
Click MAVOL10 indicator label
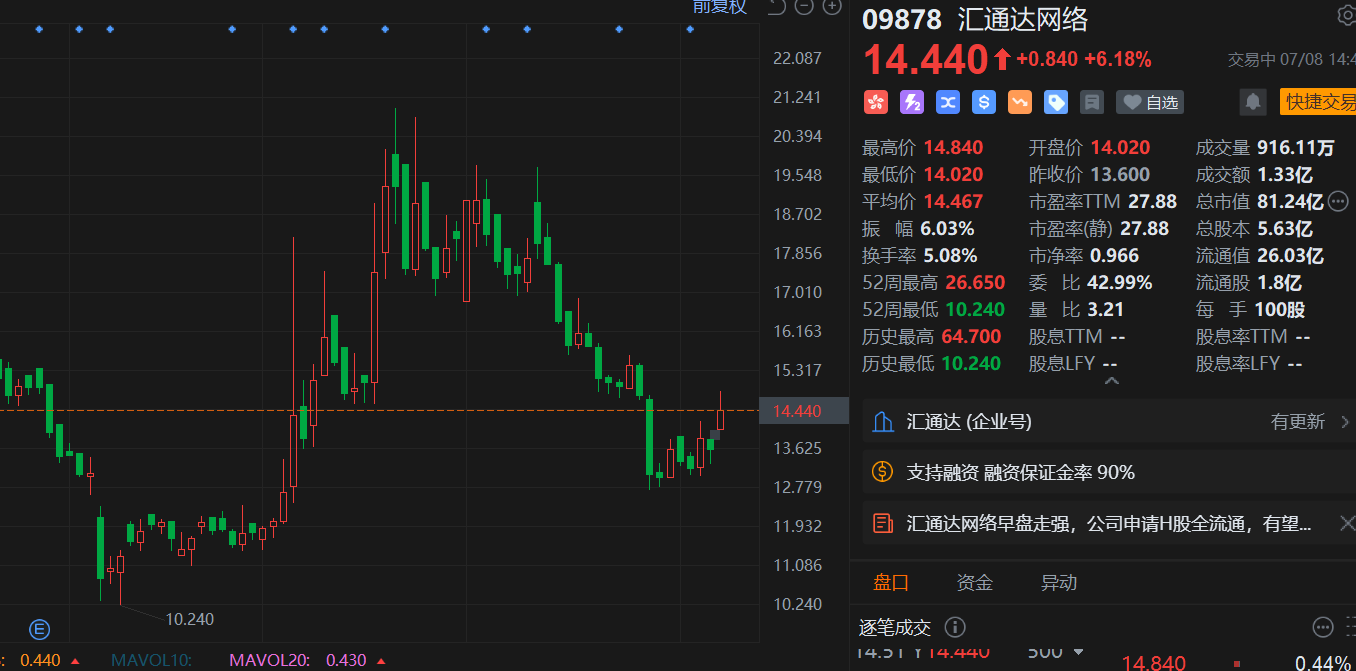click(151, 660)
